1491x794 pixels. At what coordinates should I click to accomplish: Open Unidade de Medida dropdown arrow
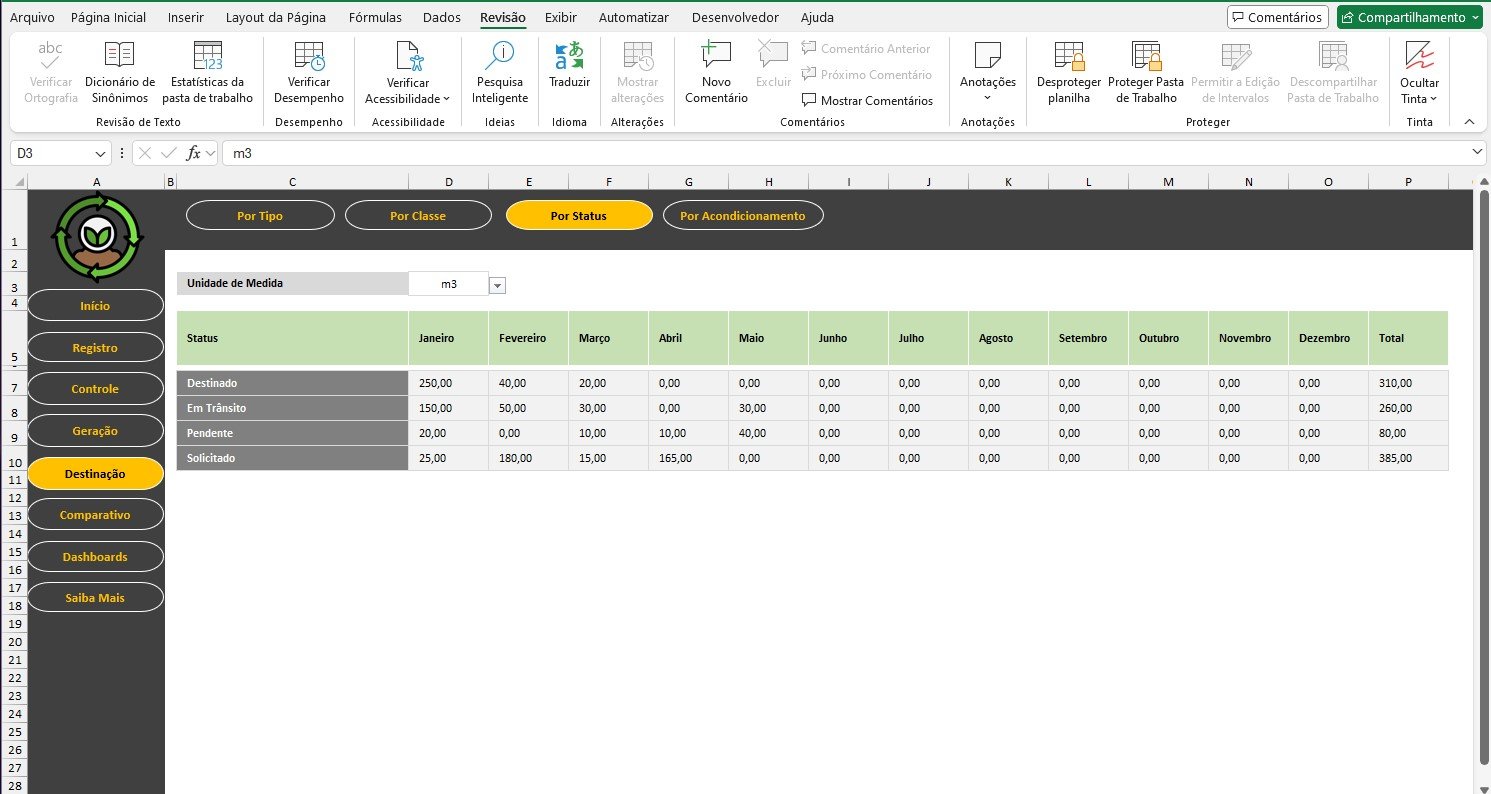click(x=498, y=285)
